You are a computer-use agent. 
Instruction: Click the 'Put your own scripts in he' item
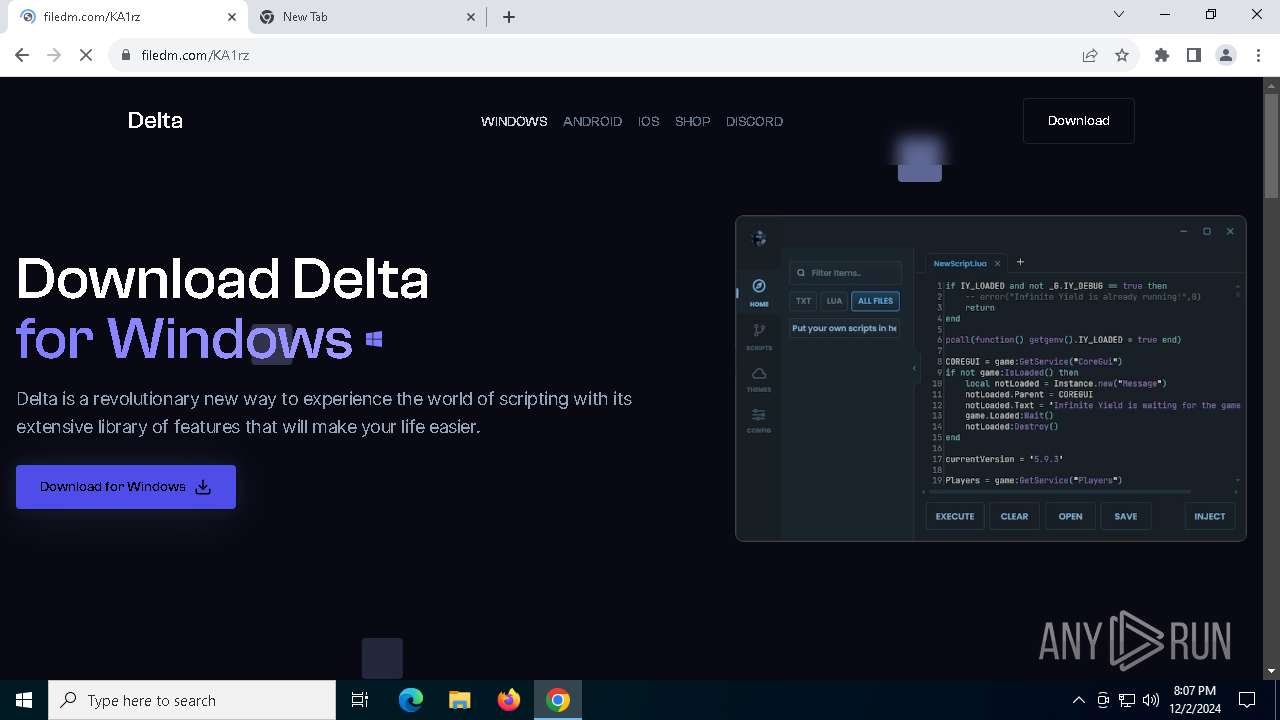(x=845, y=328)
